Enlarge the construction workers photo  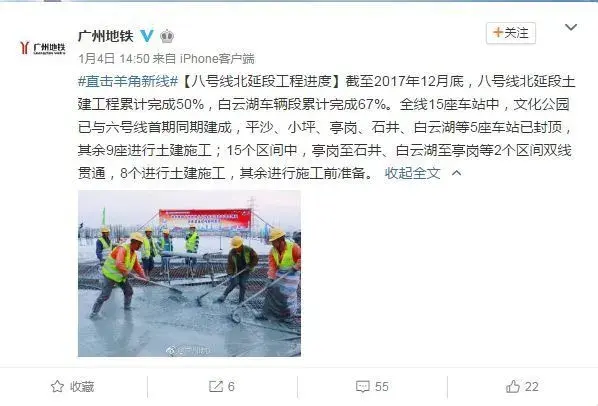[x=189, y=273]
